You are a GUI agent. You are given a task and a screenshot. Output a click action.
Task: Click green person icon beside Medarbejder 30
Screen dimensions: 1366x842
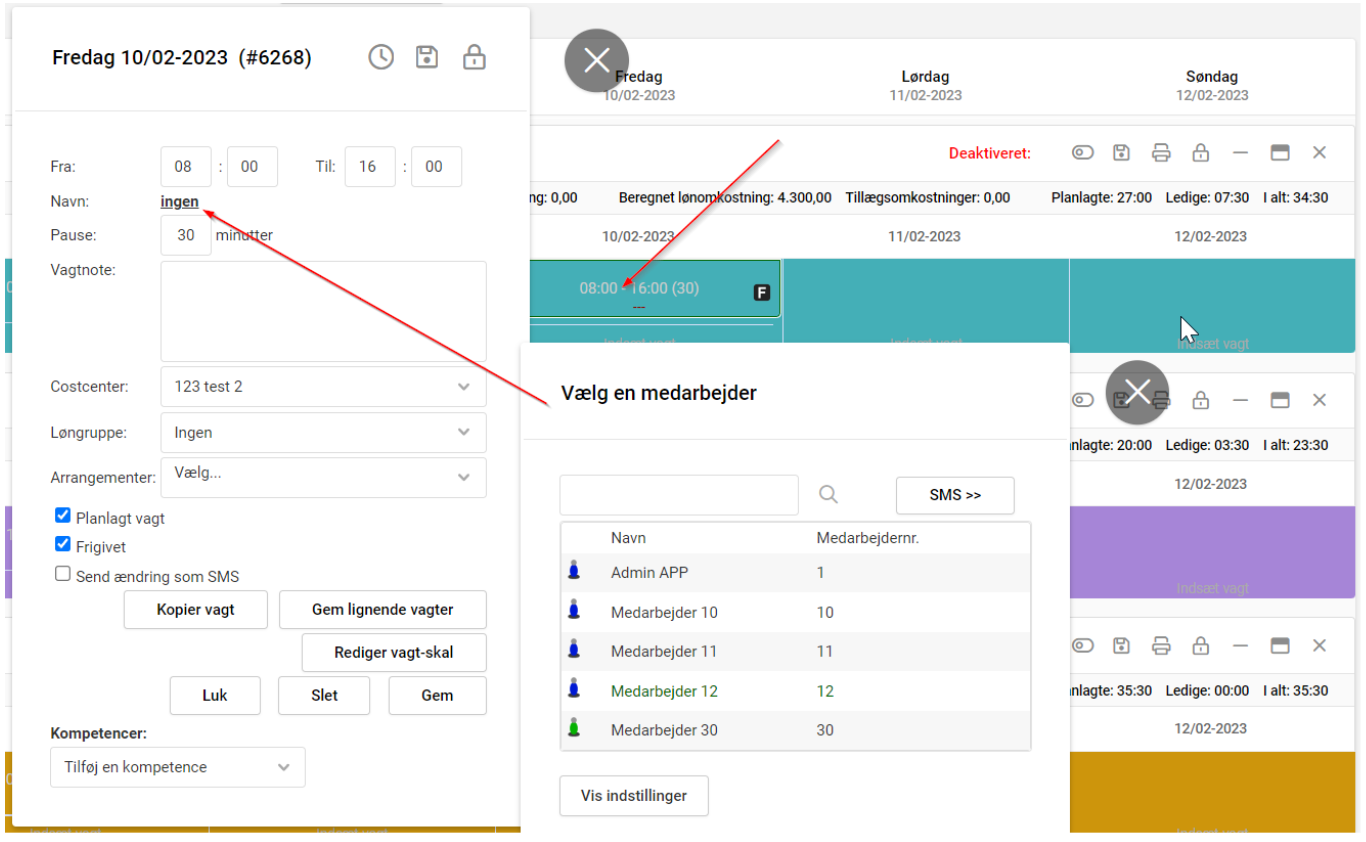pyautogui.click(x=574, y=730)
